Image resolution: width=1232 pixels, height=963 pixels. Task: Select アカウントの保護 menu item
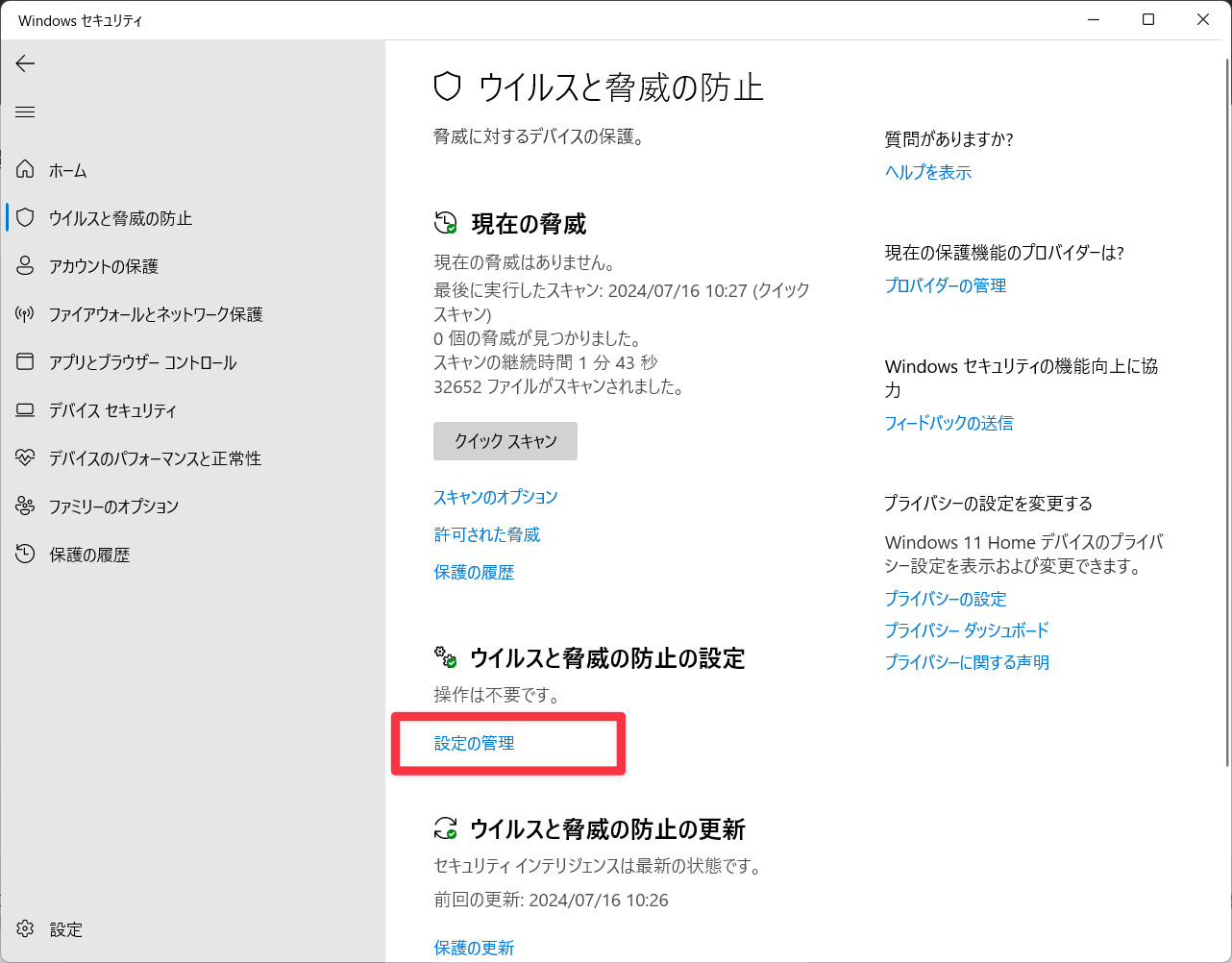pyautogui.click(x=104, y=266)
